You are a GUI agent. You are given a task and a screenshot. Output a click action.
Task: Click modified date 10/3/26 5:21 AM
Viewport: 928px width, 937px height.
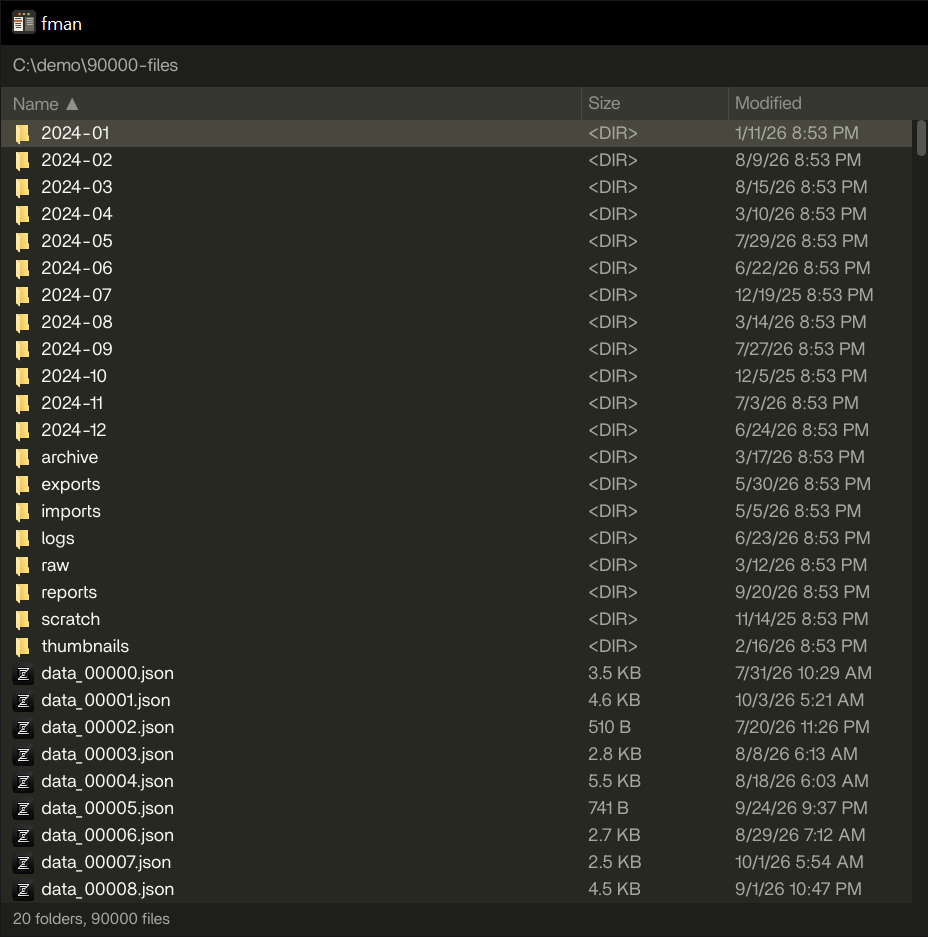click(x=799, y=700)
